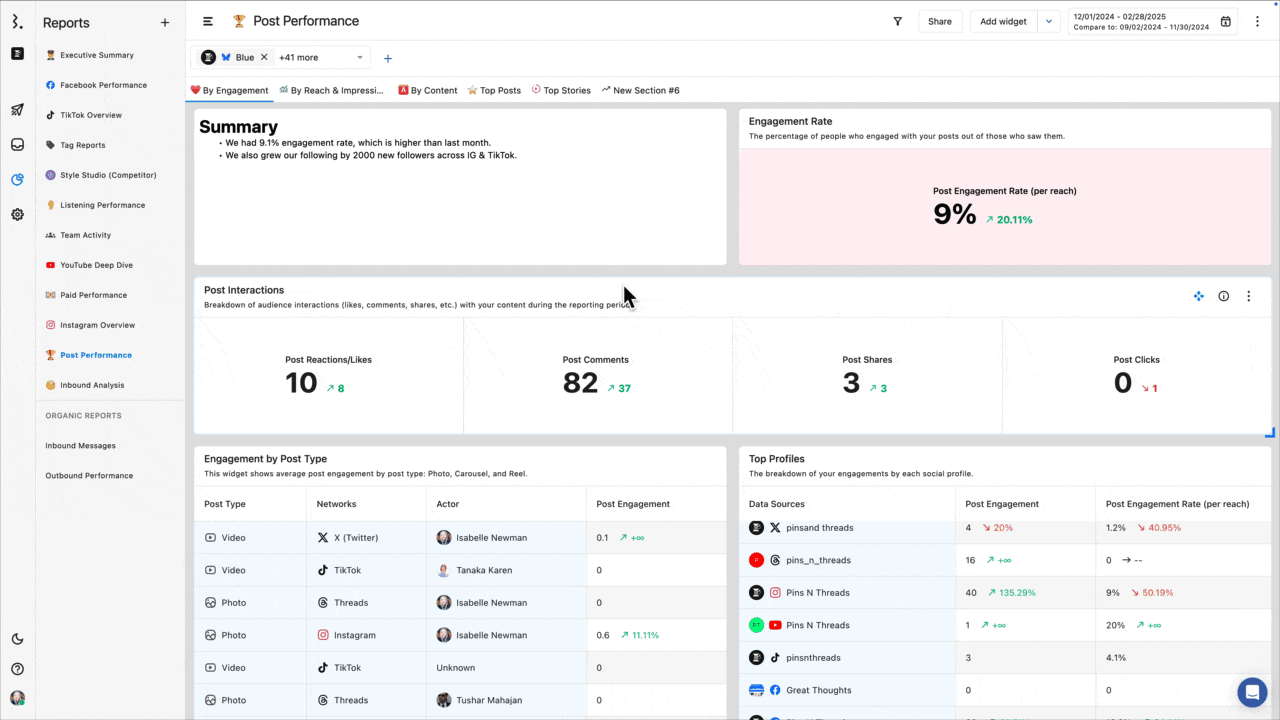Click the settings gear in left rail

click(x=17, y=214)
